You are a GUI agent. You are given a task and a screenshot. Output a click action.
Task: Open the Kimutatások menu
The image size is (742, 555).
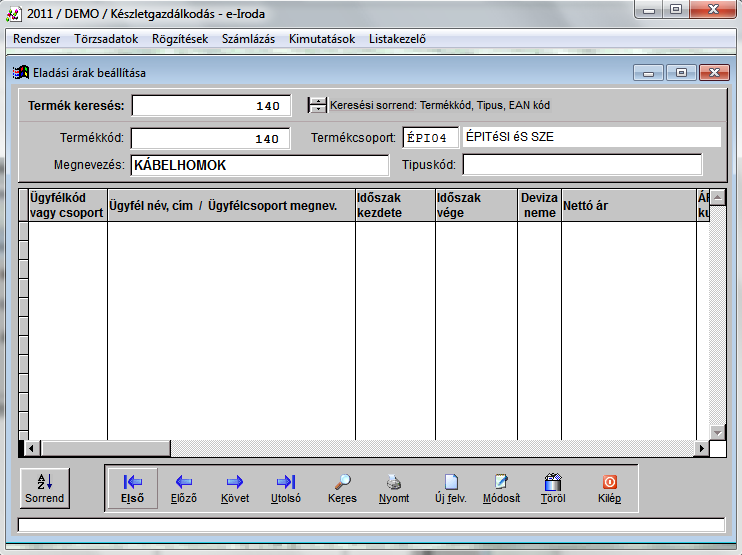click(321, 39)
